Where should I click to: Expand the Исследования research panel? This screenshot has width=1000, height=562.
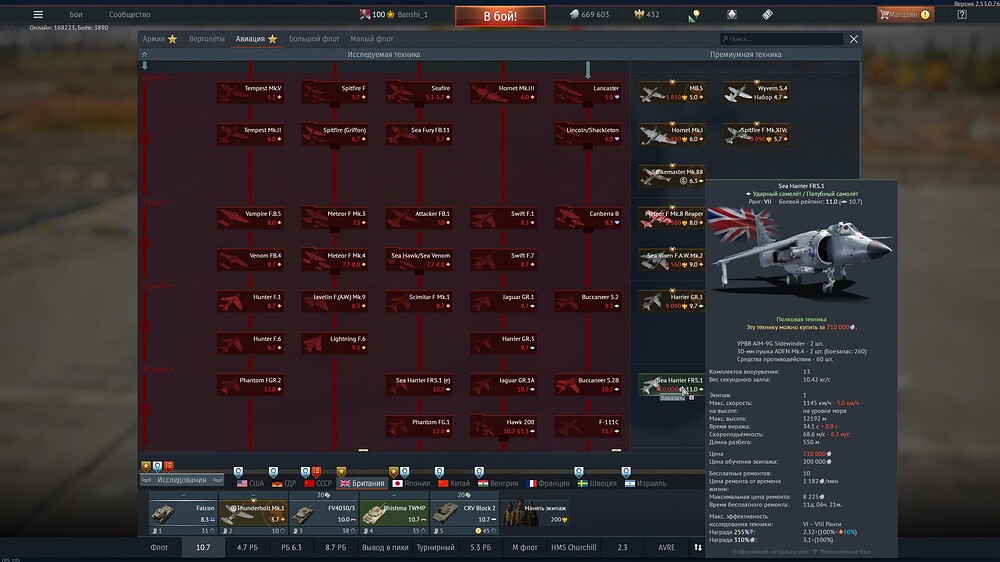coord(182,480)
